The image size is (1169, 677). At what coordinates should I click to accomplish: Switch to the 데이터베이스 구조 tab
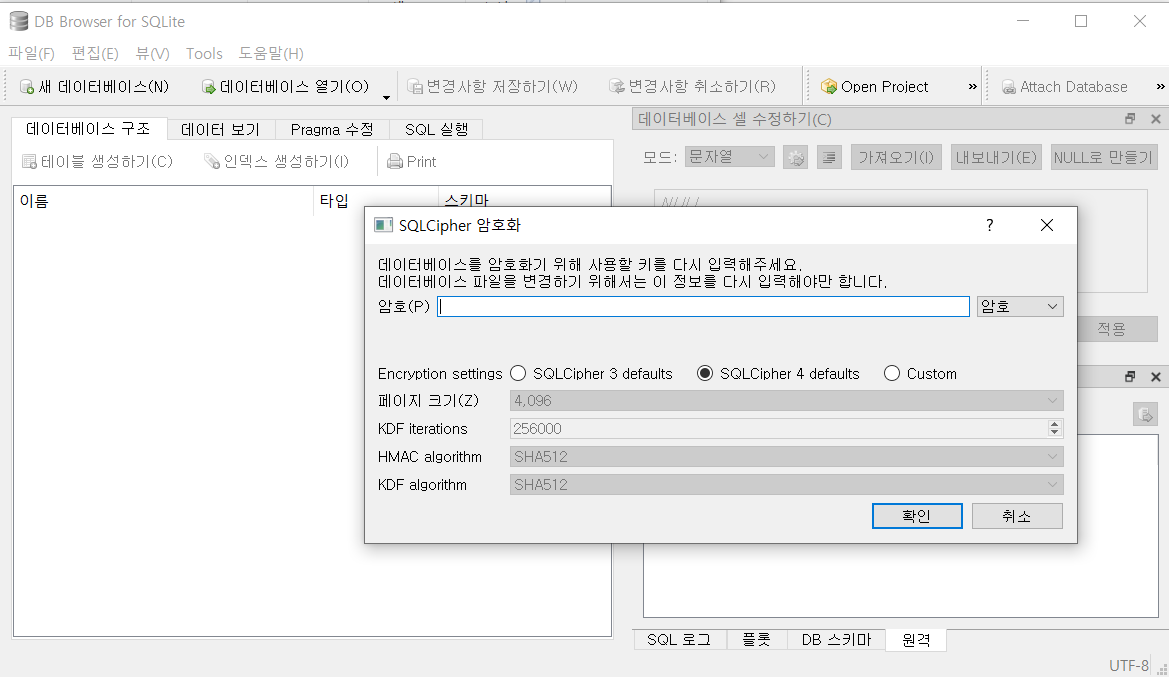coord(89,128)
